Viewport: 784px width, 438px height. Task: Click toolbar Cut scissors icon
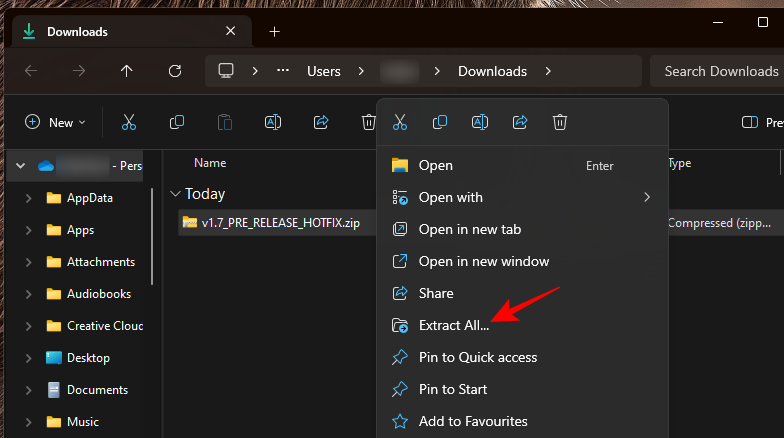point(129,122)
